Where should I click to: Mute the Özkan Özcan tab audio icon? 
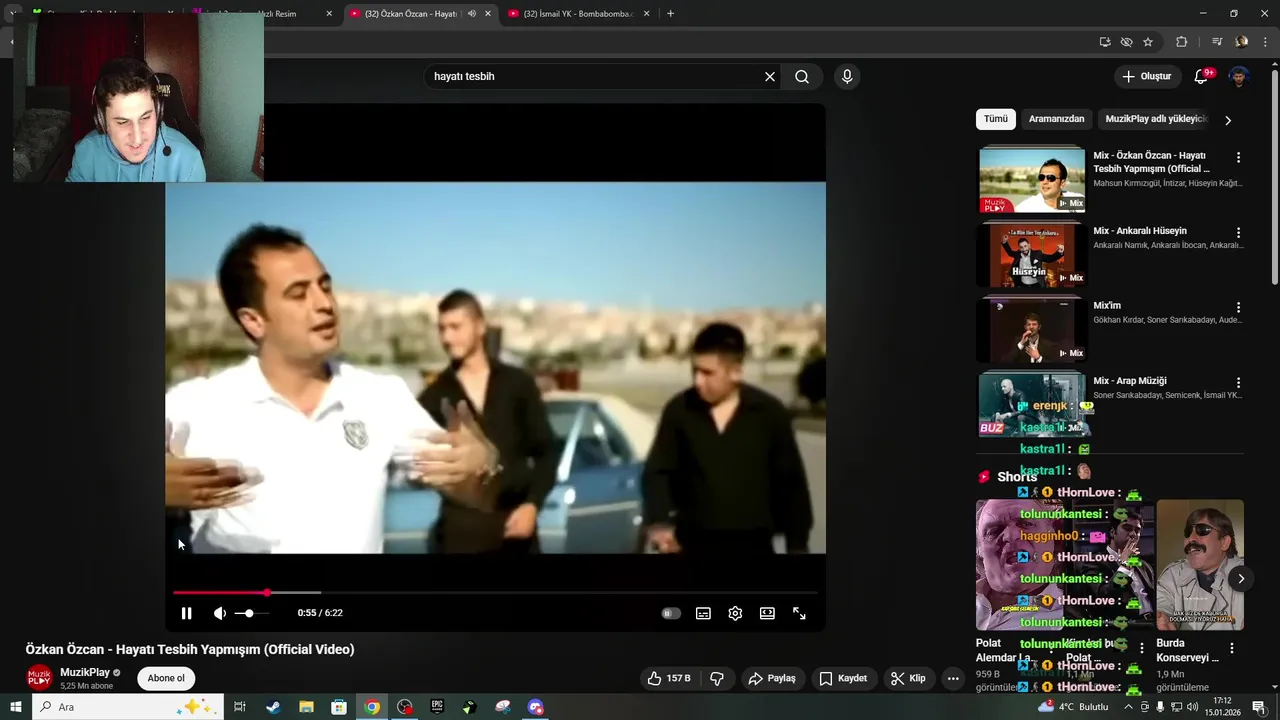pyautogui.click(x=471, y=14)
